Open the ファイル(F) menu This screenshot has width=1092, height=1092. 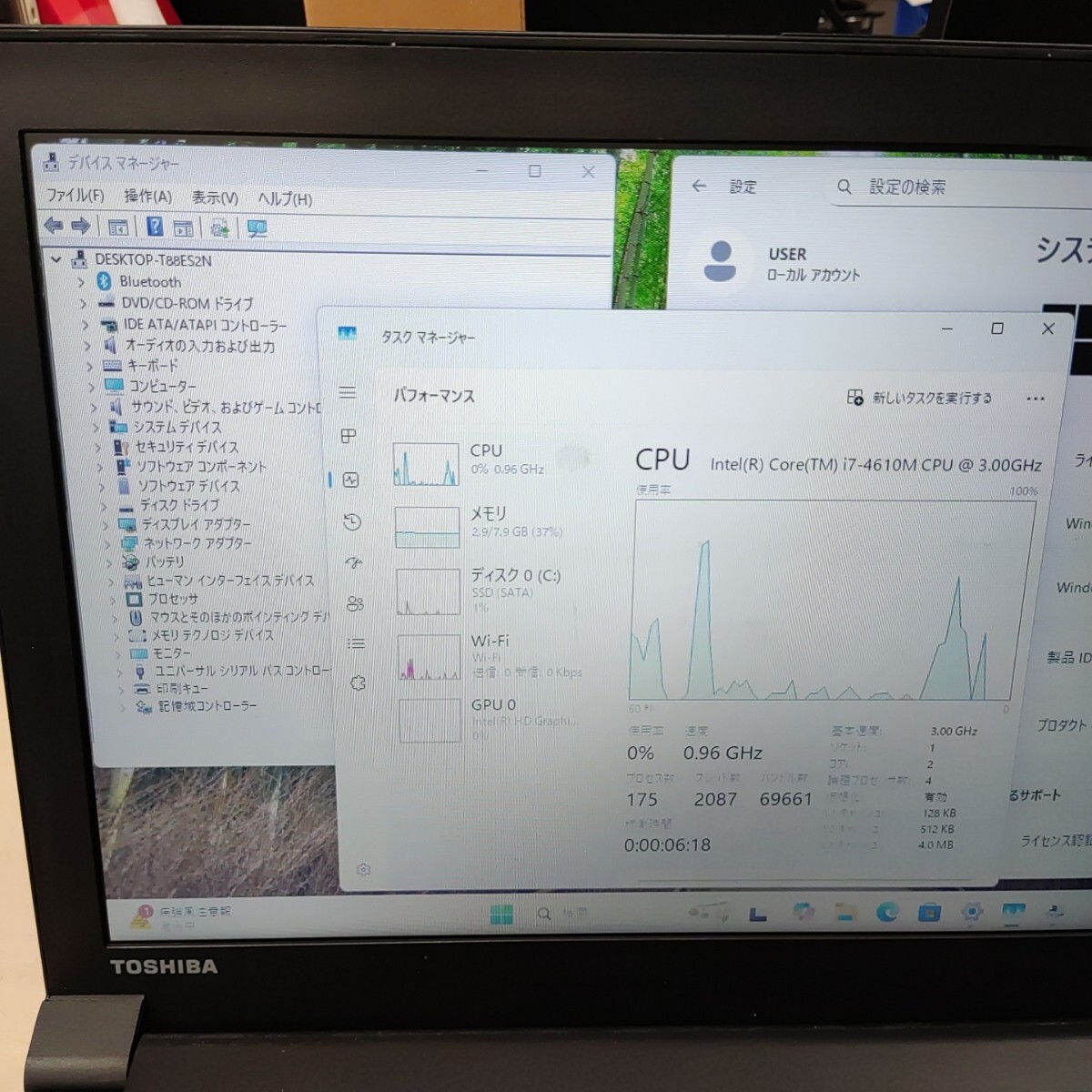coord(75,196)
